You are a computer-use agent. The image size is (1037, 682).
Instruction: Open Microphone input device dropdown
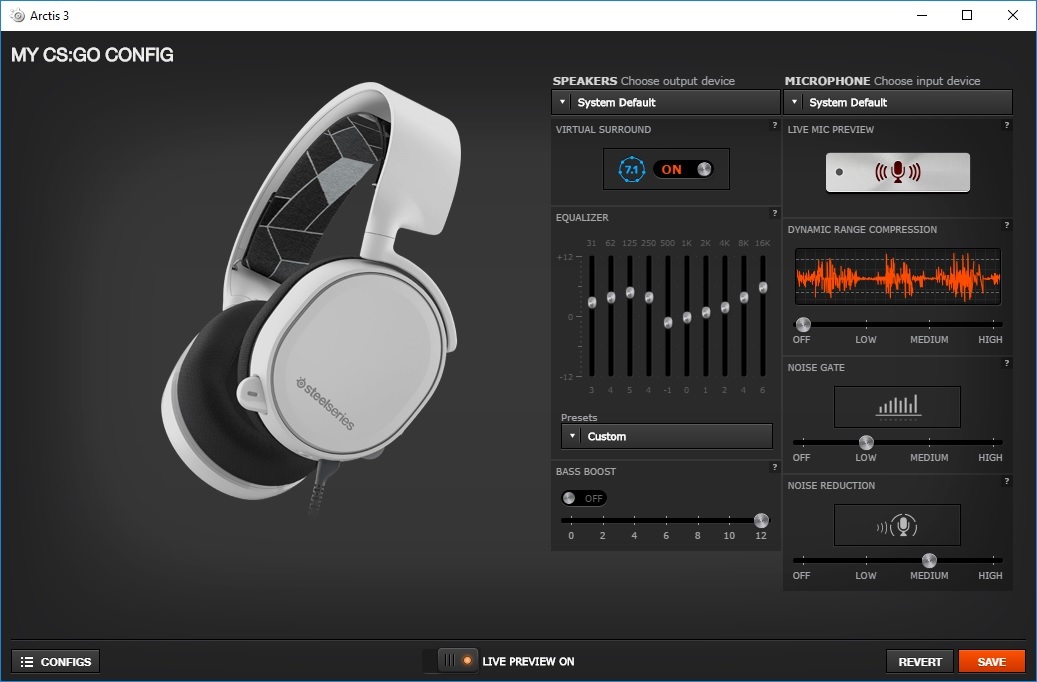point(898,103)
